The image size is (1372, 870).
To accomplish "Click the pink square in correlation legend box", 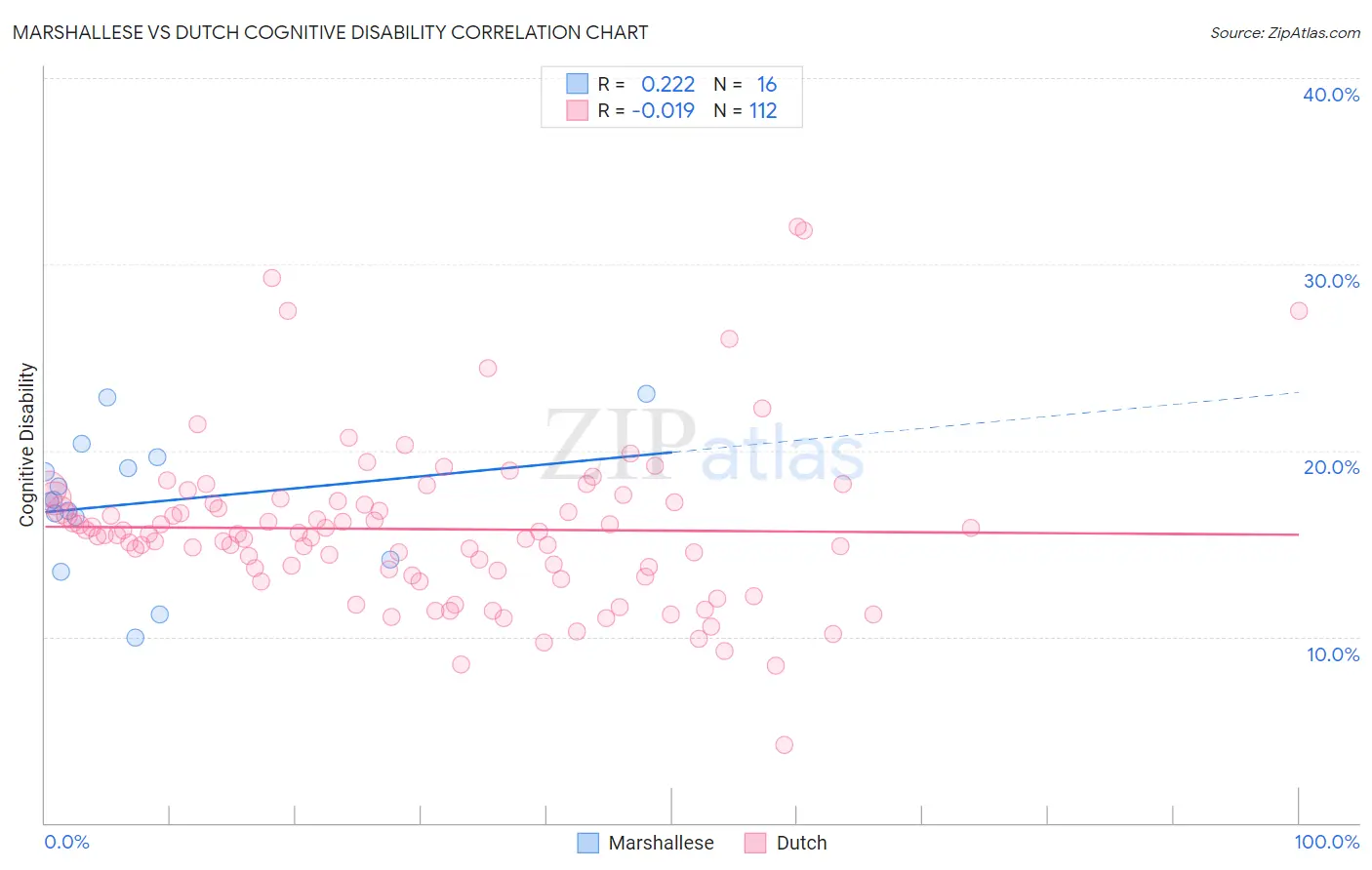I will point(578,110).
